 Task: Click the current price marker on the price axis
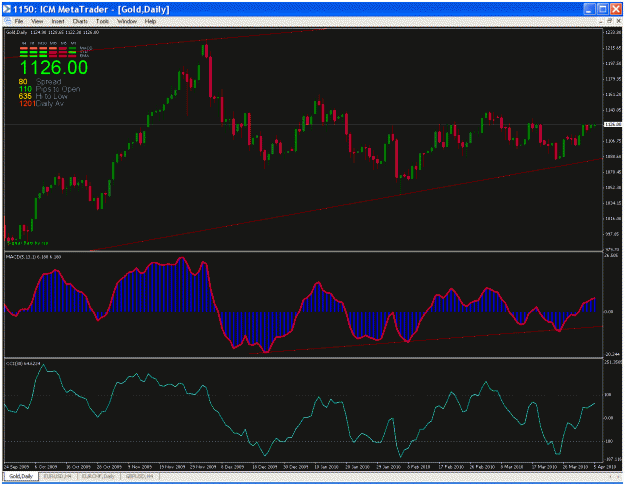tap(613, 124)
